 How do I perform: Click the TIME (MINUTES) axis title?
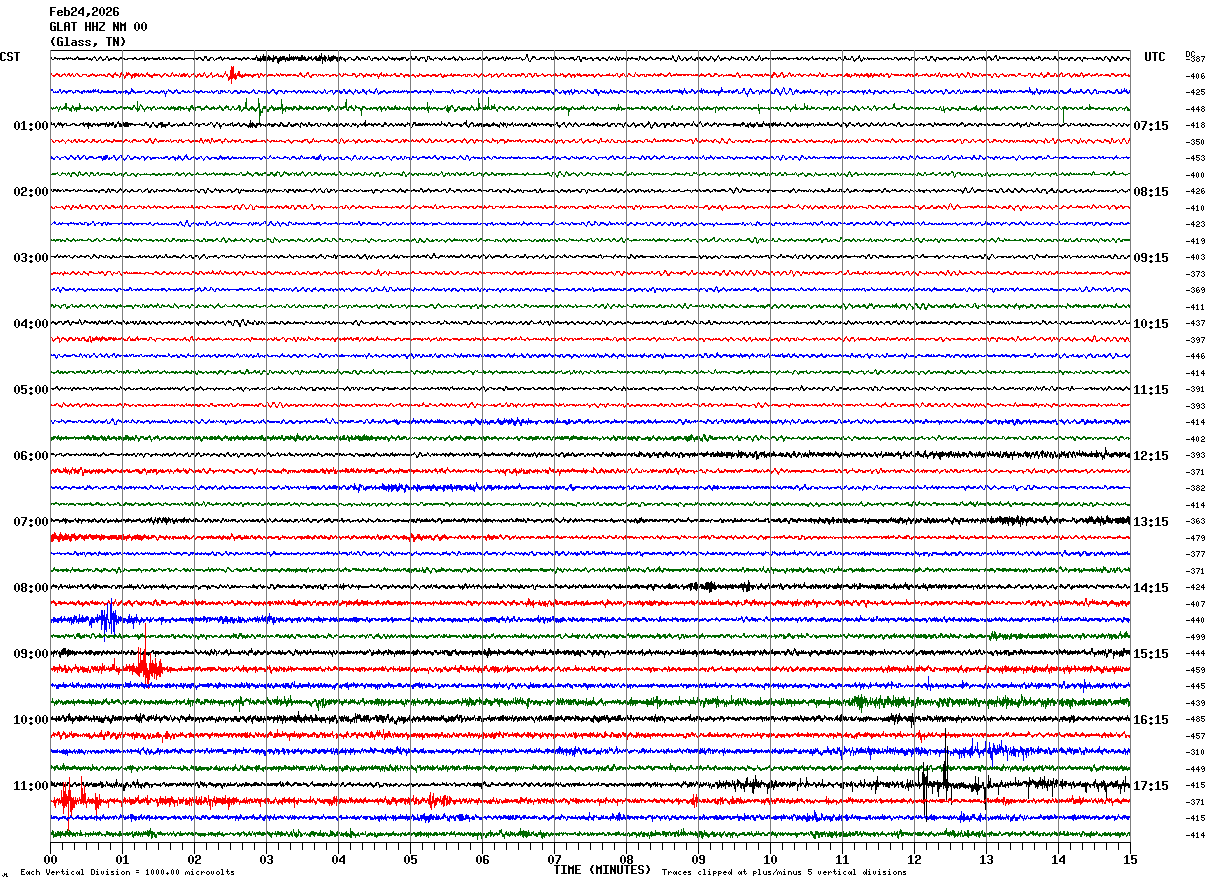coord(602,870)
